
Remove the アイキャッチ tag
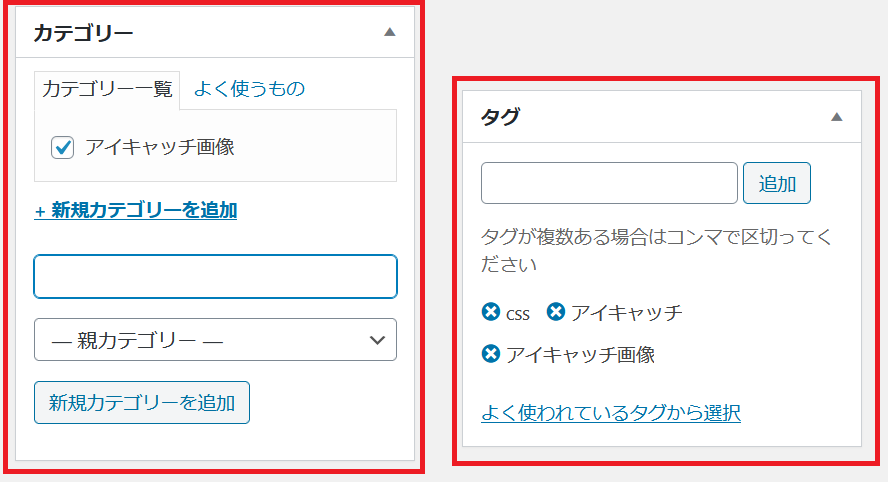coord(556,313)
